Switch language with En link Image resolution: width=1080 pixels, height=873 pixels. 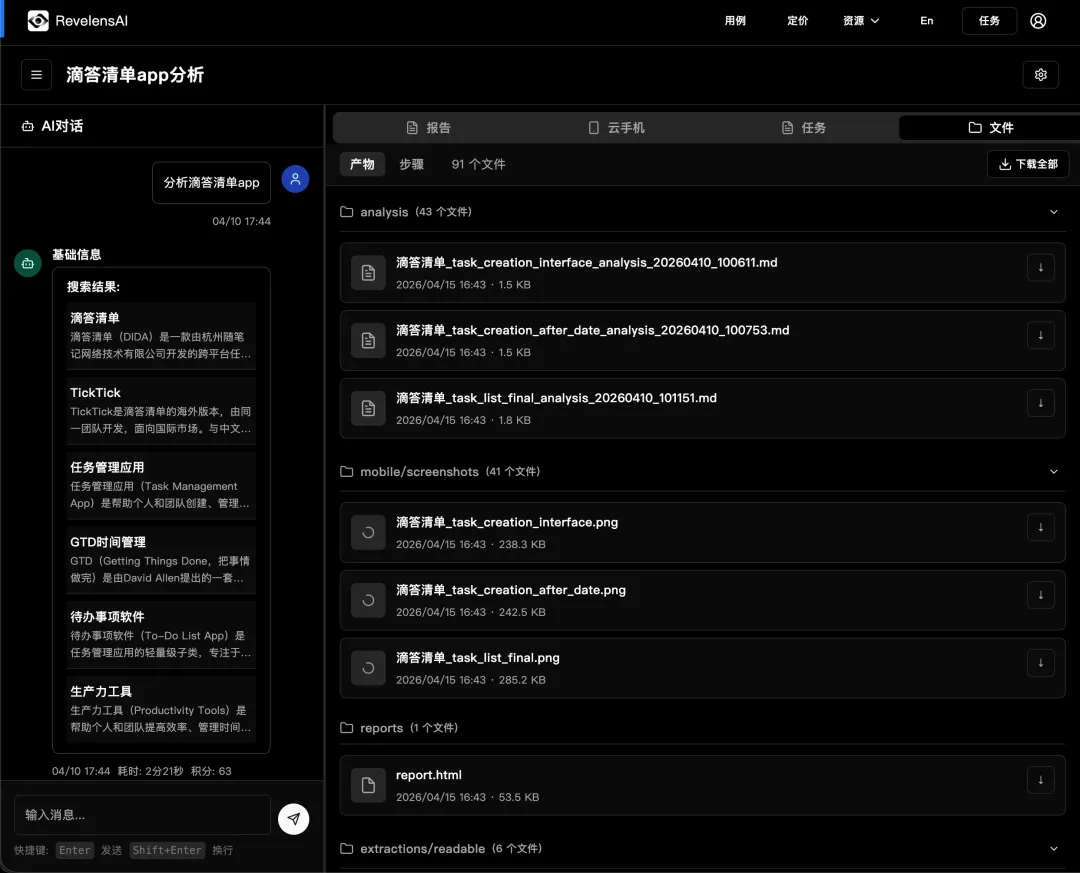(926, 21)
